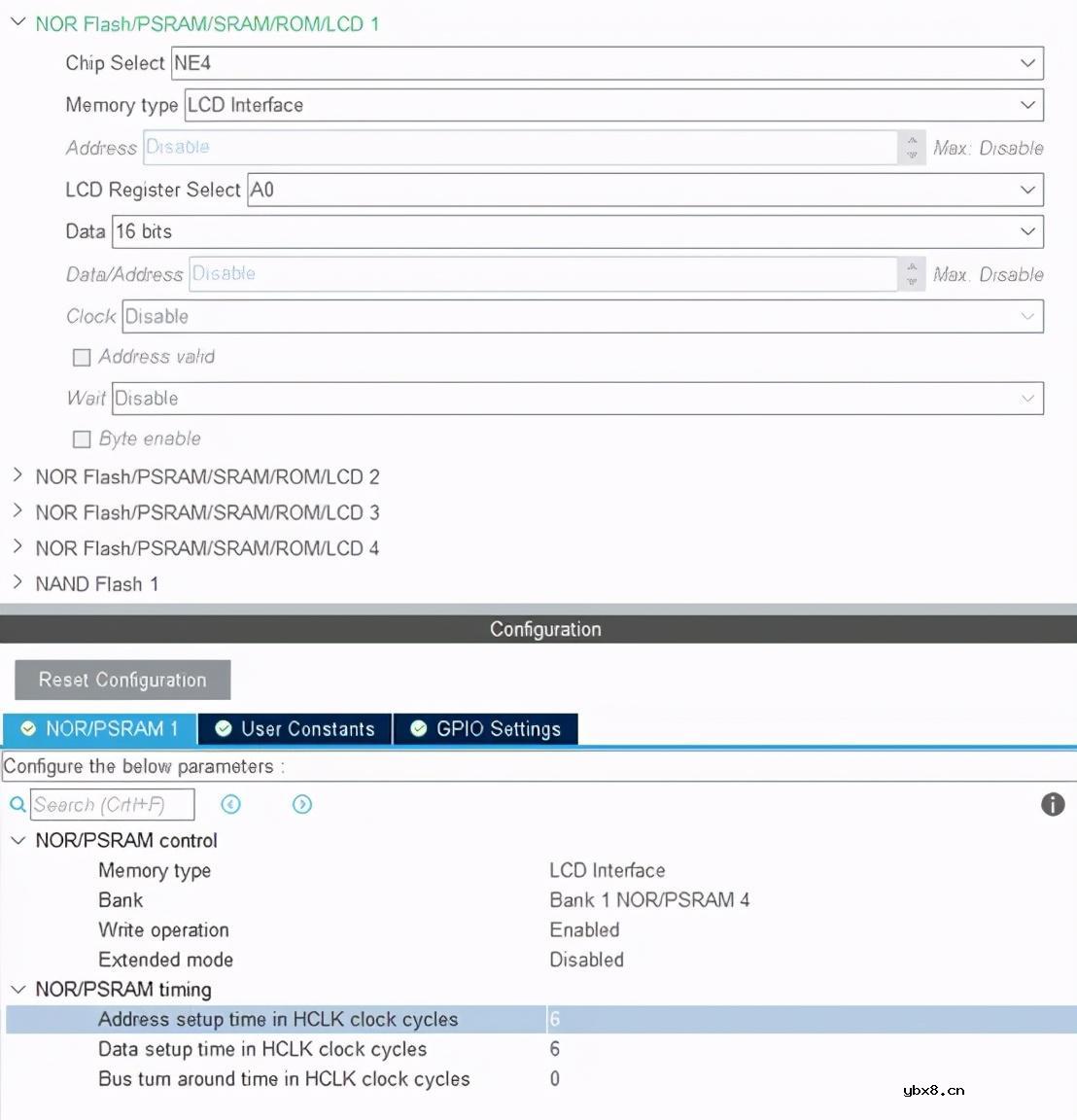Switch to the GPIO Settings tab
This screenshot has width=1077, height=1120.
pyautogui.click(x=486, y=729)
